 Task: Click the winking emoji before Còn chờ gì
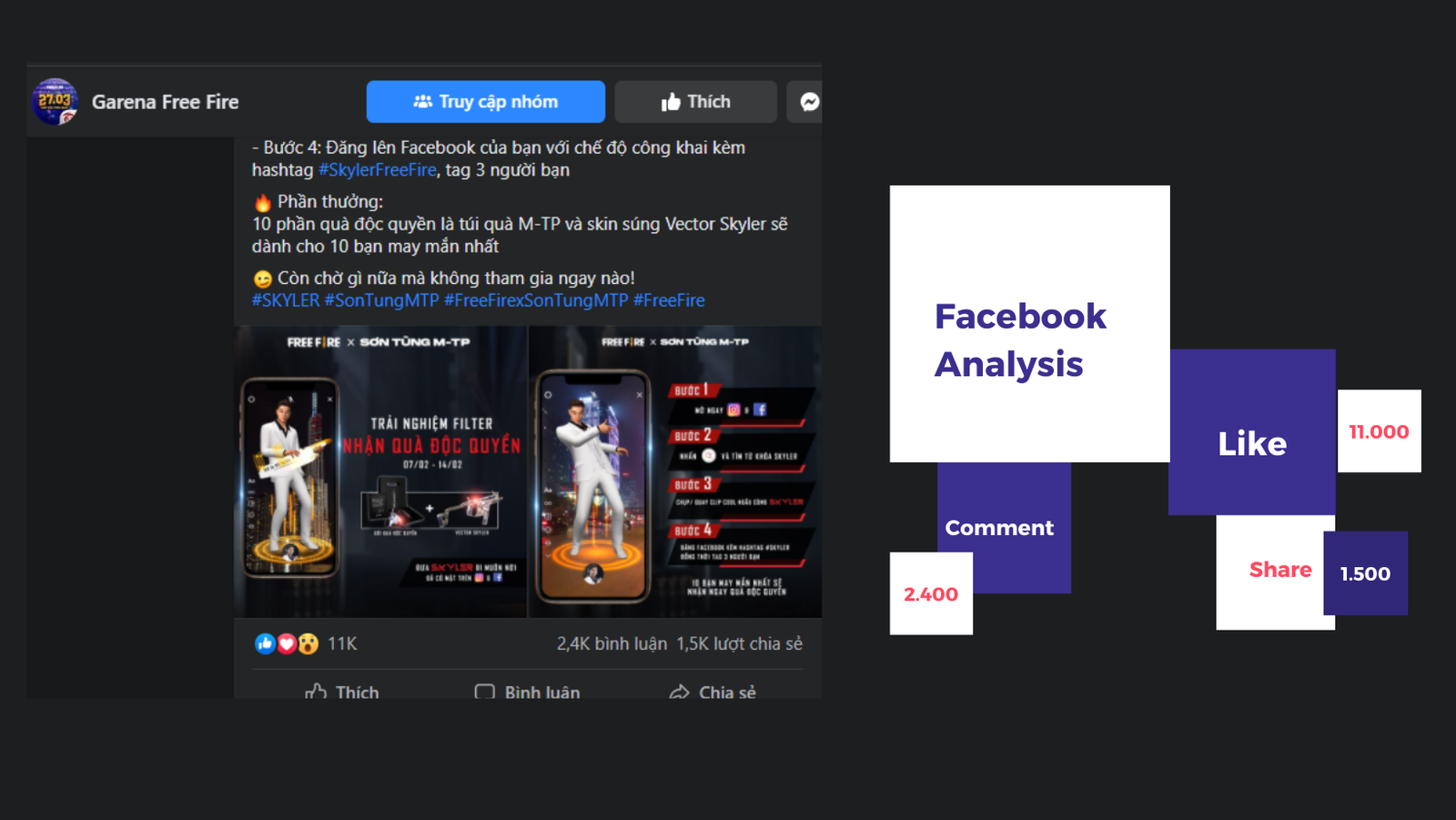click(262, 278)
